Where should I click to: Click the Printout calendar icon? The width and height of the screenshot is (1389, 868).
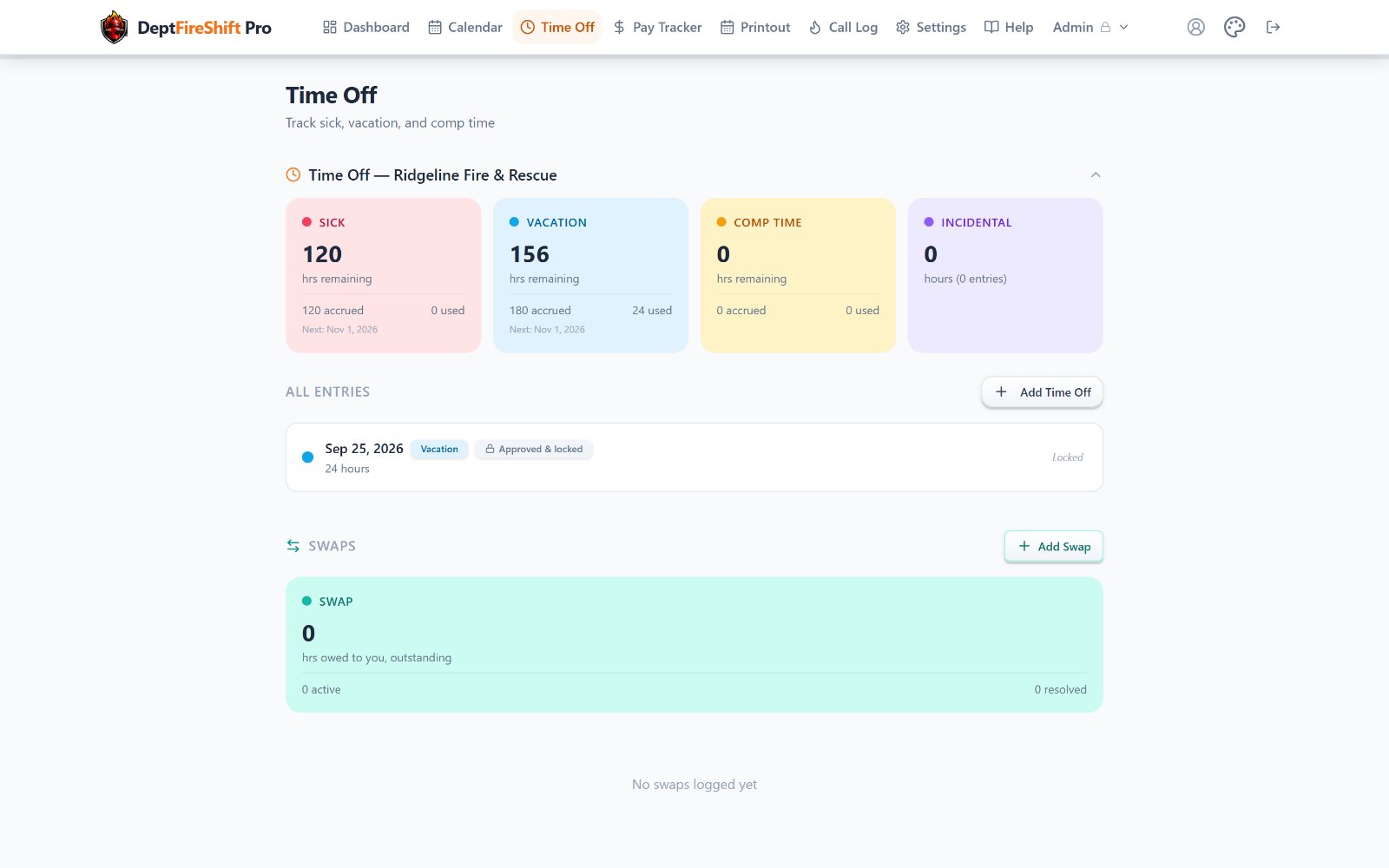[727, 27]
